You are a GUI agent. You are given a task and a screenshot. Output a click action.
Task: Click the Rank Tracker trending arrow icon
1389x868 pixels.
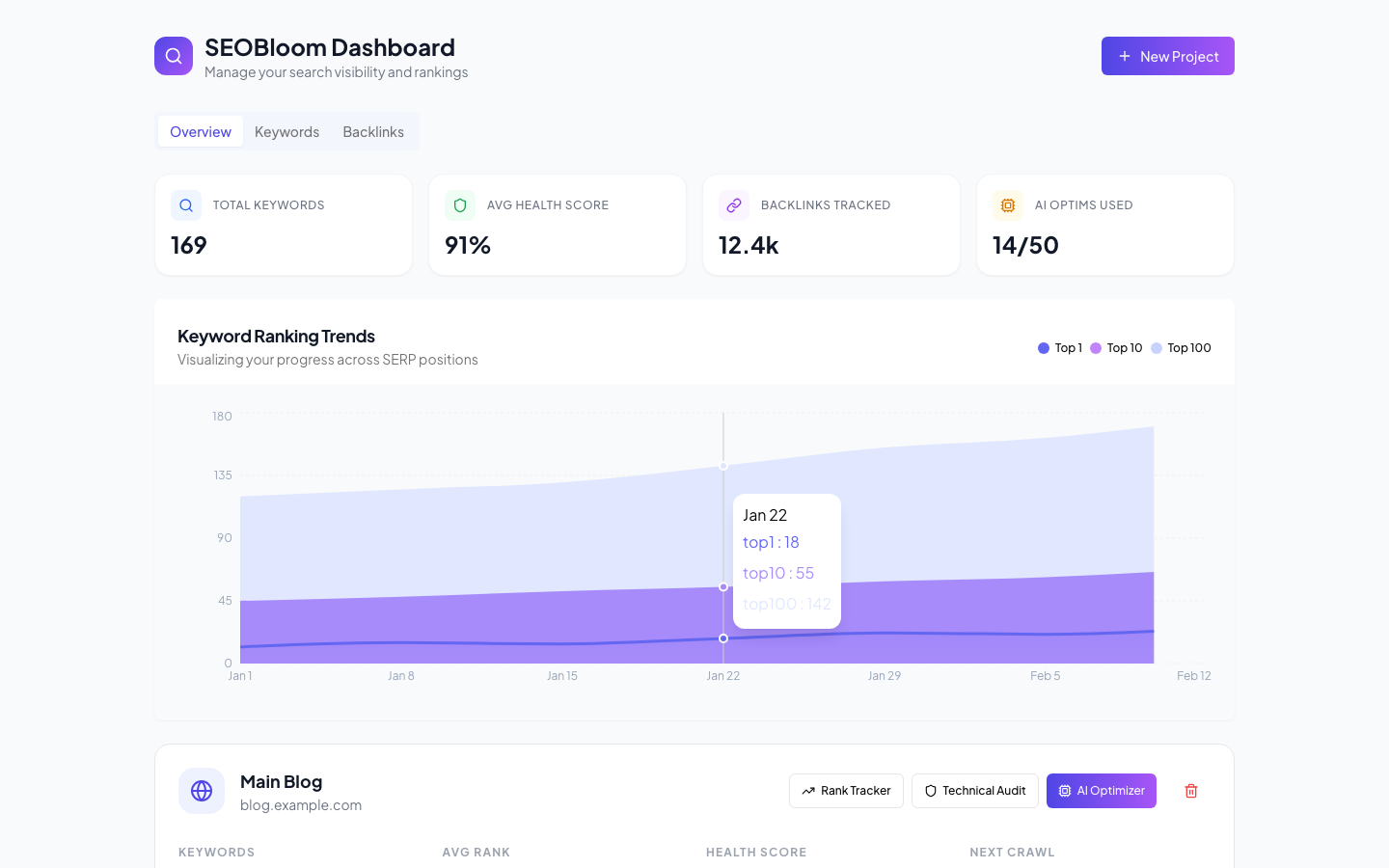click(810, 791)
